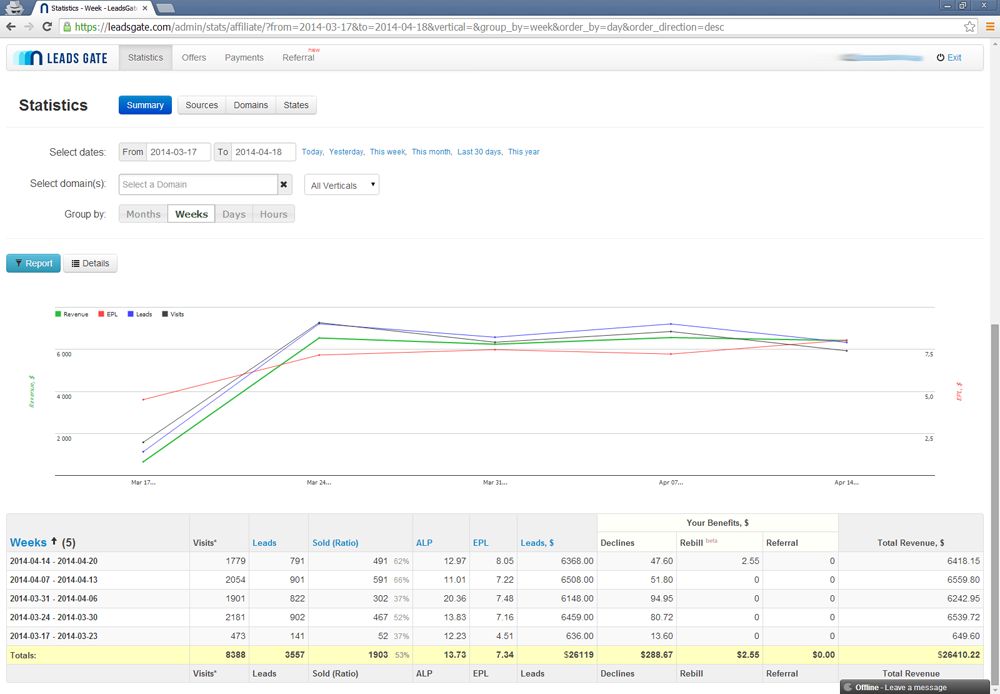Open the Select a Domain field

click(x=198, y=184)
